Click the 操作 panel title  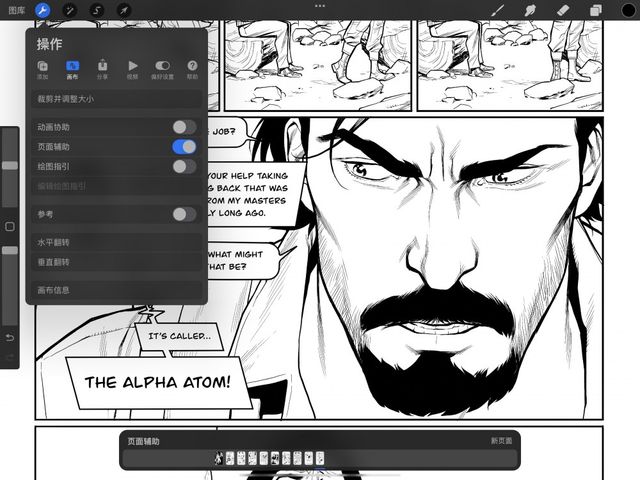(49, 44)
